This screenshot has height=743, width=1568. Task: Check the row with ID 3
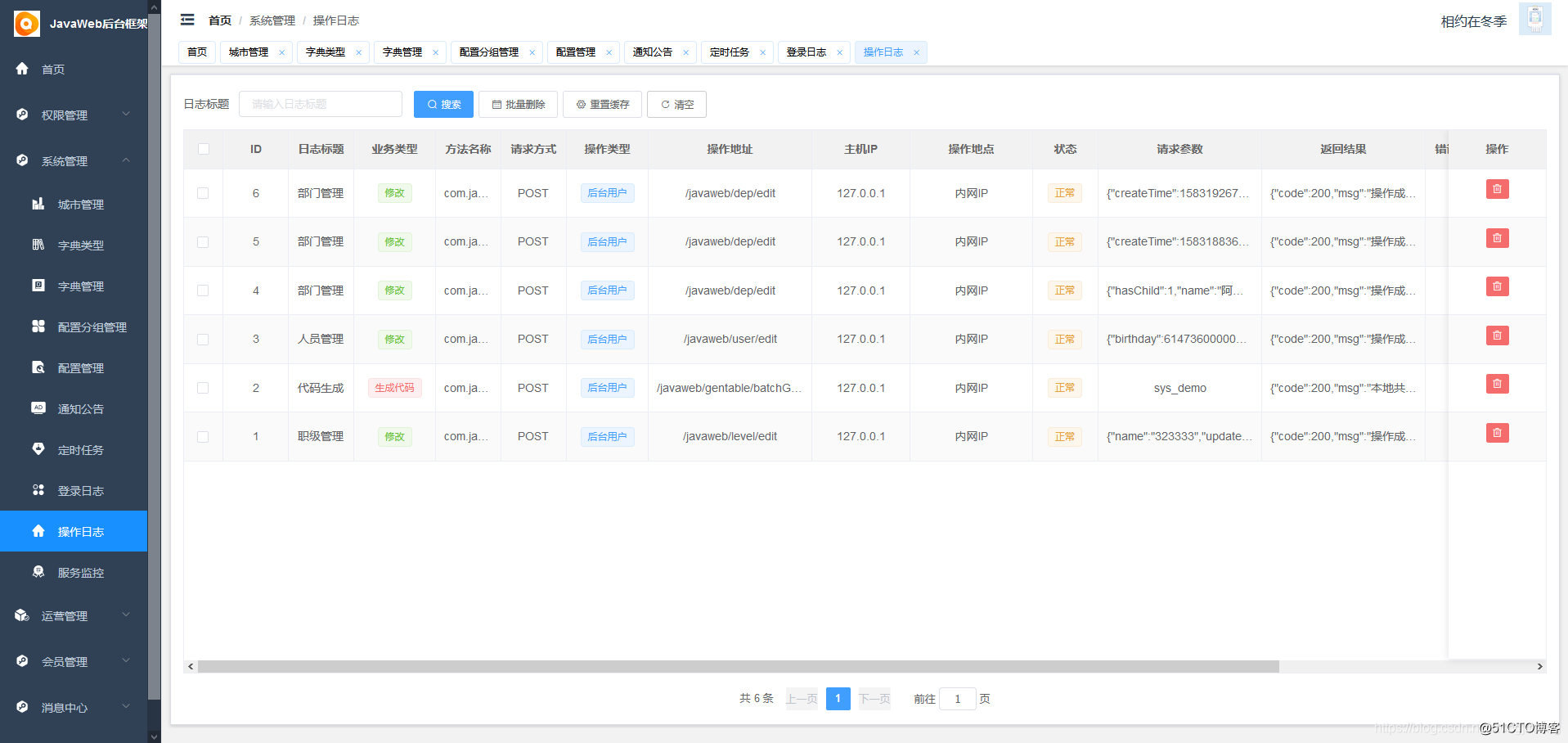tap(203, 340)
